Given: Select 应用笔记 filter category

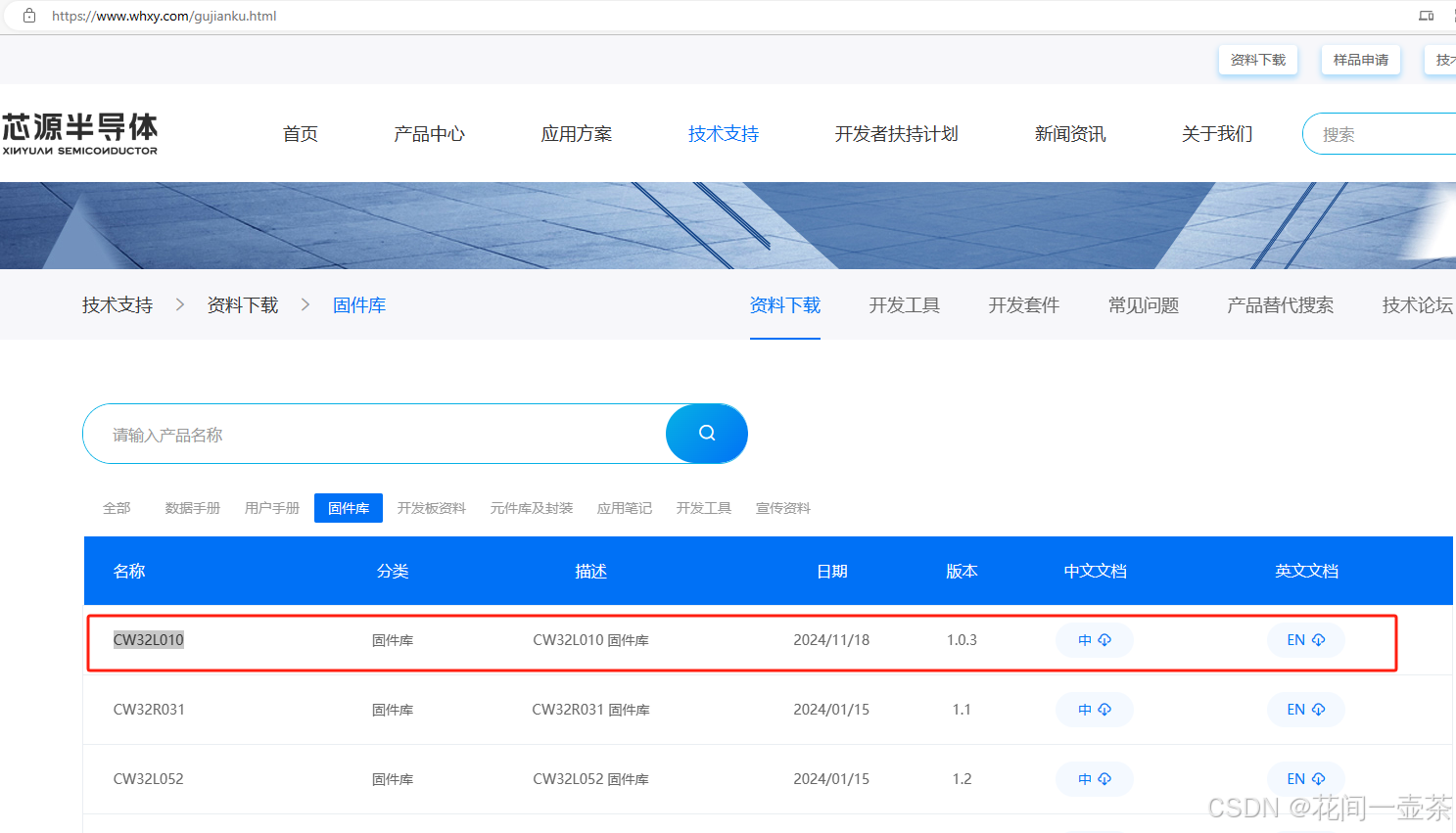Looking at the screenshot, I should pos(625,508).
